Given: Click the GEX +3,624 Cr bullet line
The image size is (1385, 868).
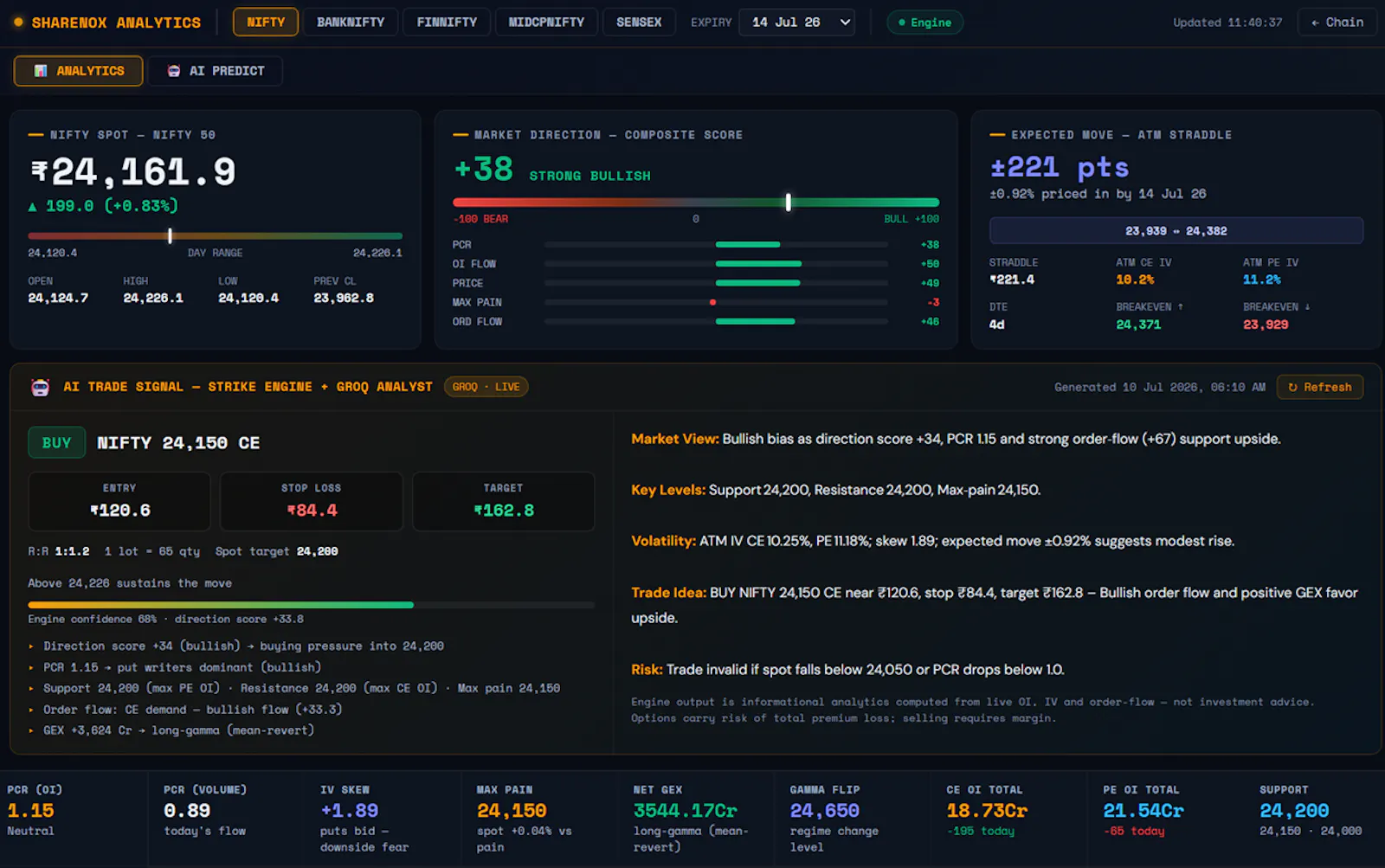Looking at the screenshot, I should (178, 730).
